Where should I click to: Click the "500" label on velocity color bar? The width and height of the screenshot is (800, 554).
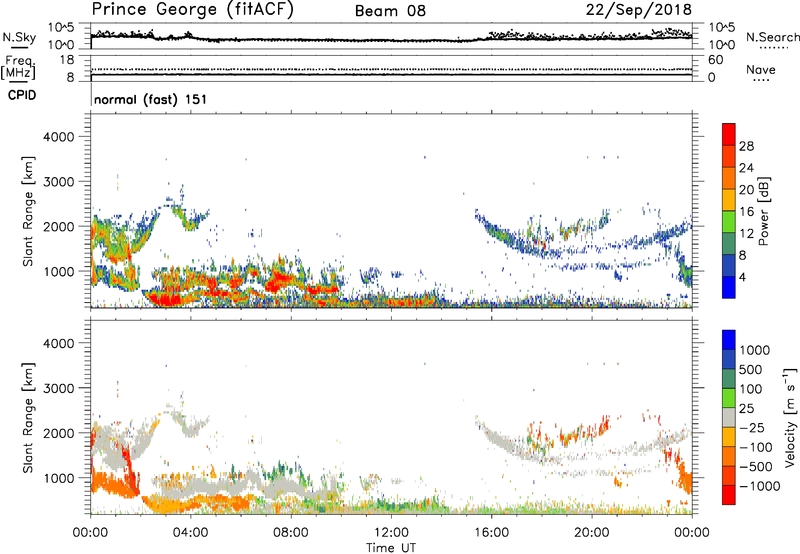pos(751,370)
